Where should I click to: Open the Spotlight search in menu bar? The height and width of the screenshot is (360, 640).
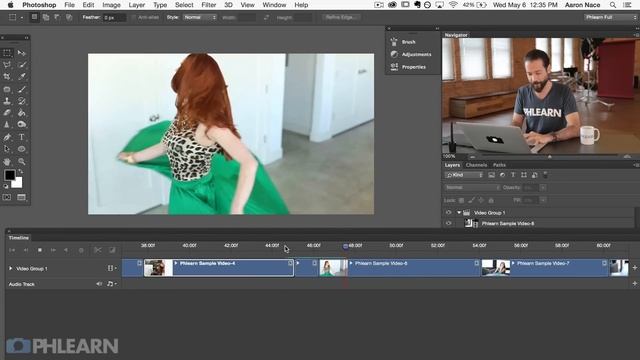coord(613,5)
